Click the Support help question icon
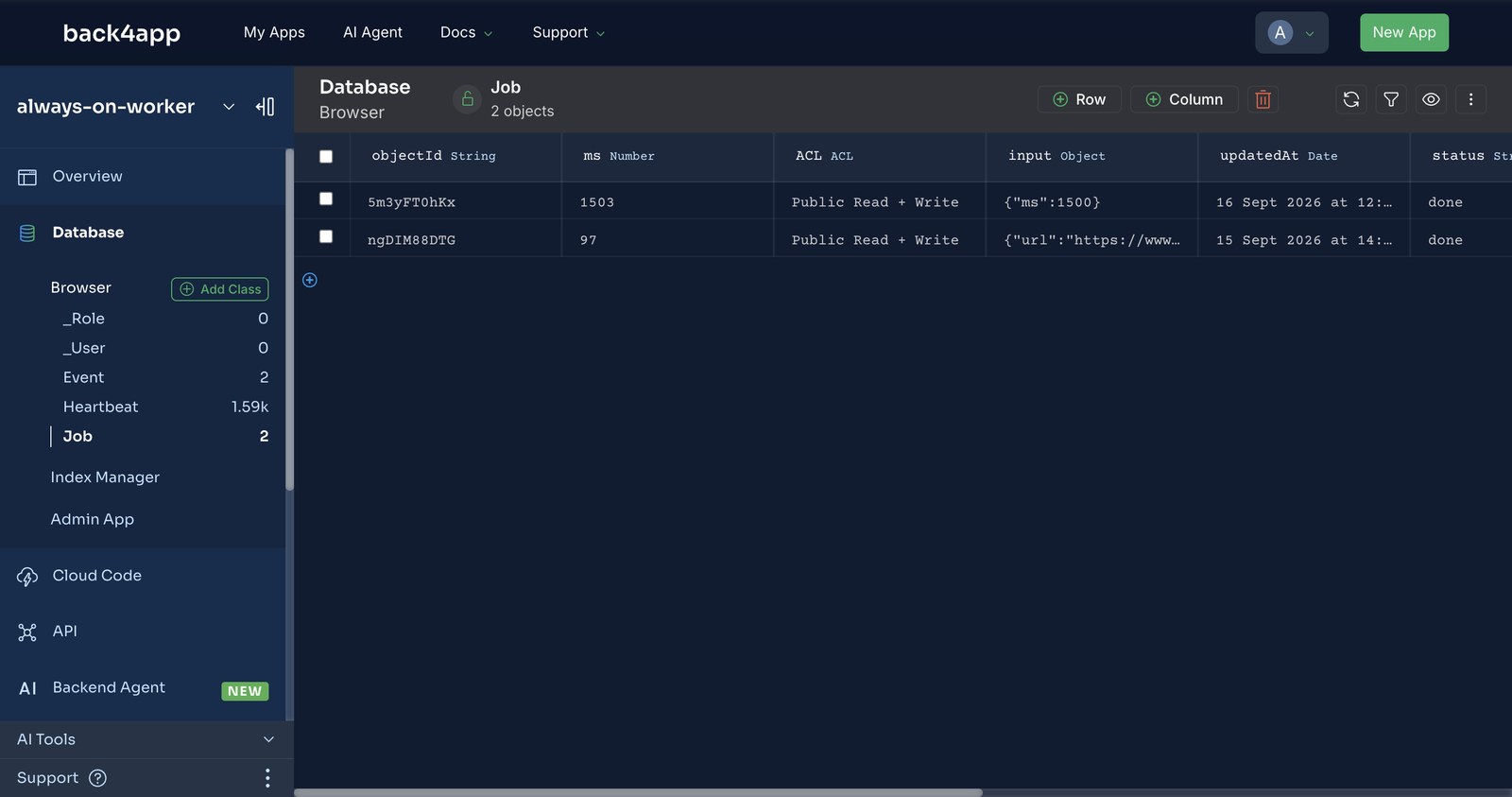 pyautogui.click(x=97, y=778)
